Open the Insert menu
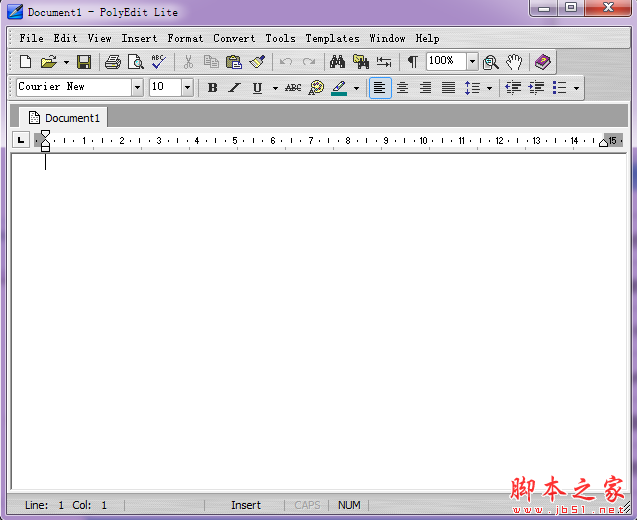Screen dimensions: 637x521 139,38
